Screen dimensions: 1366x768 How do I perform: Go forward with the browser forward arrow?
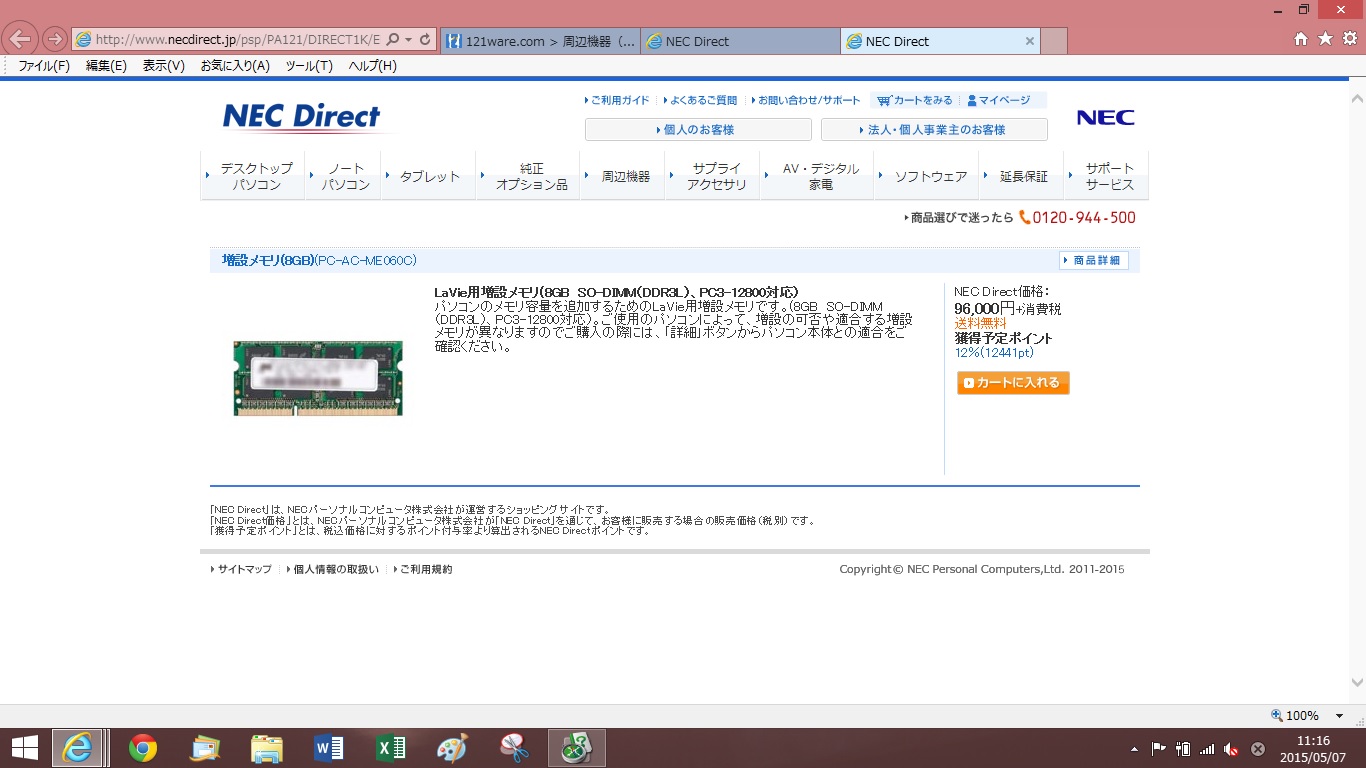coord(54,40)
